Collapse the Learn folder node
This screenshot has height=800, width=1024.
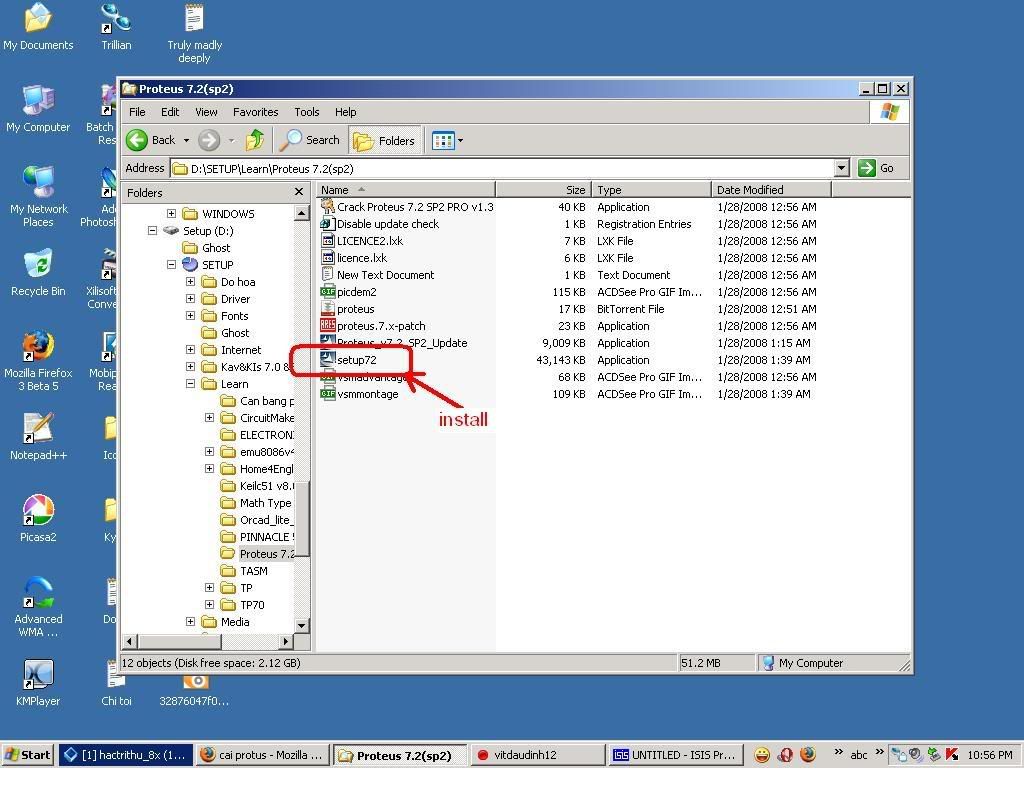tap(190, 384)
